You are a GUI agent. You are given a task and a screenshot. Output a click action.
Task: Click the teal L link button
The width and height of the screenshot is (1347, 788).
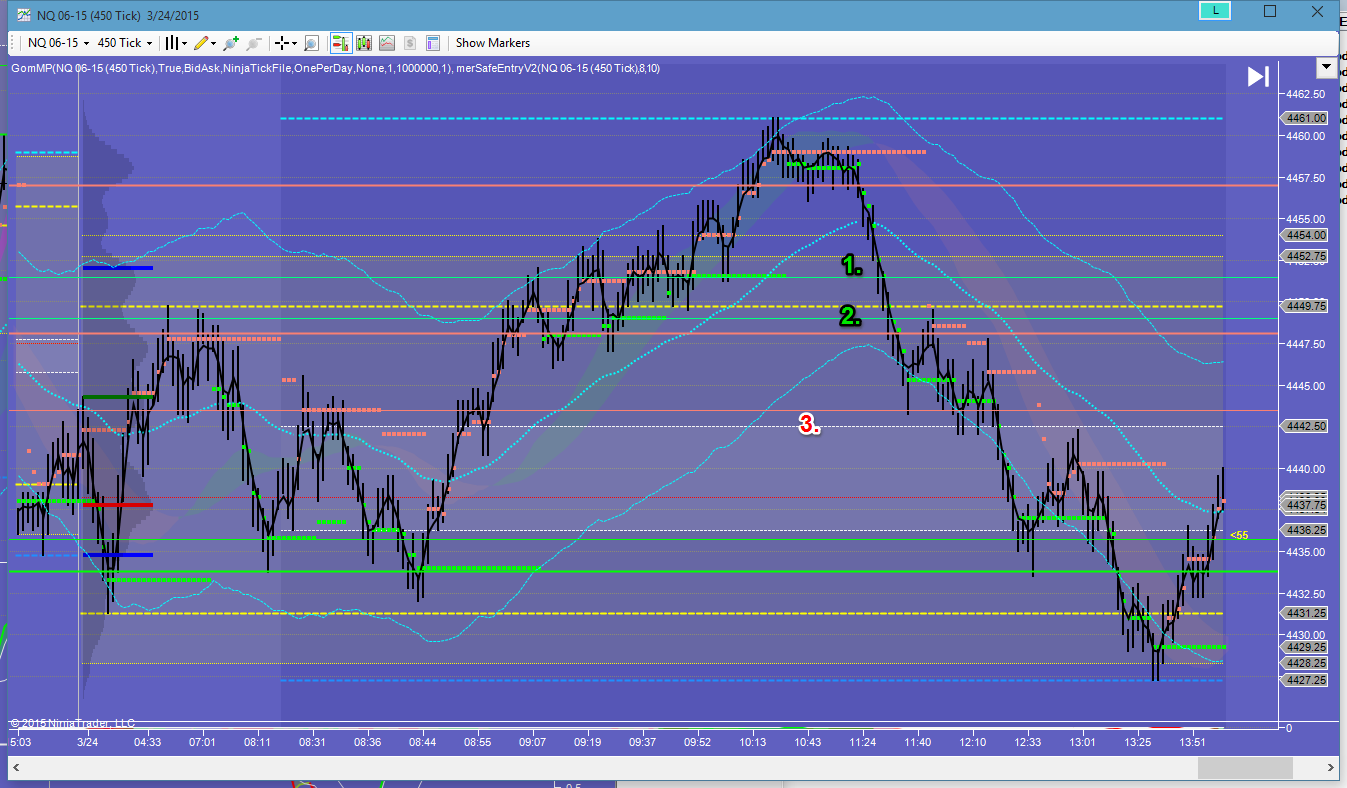(x=1215, y=10)
